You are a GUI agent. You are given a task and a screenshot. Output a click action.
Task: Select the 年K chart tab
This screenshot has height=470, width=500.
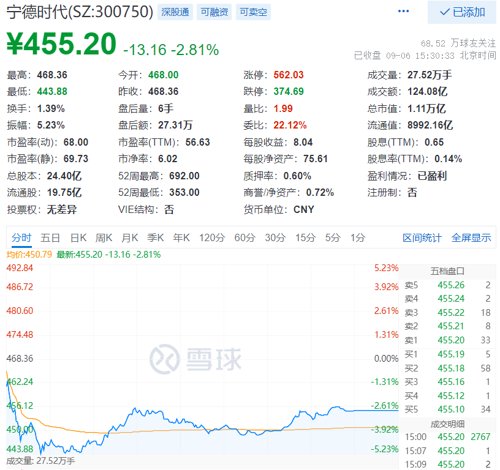181,238
